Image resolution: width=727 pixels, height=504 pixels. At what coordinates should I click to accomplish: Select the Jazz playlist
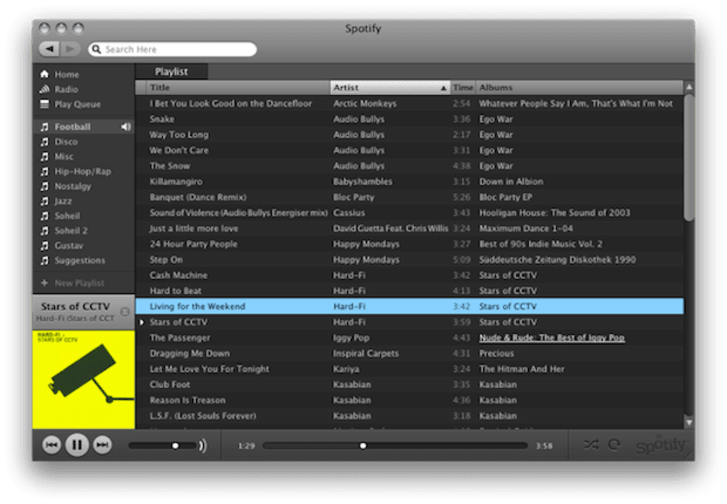(x=83, y=201)
